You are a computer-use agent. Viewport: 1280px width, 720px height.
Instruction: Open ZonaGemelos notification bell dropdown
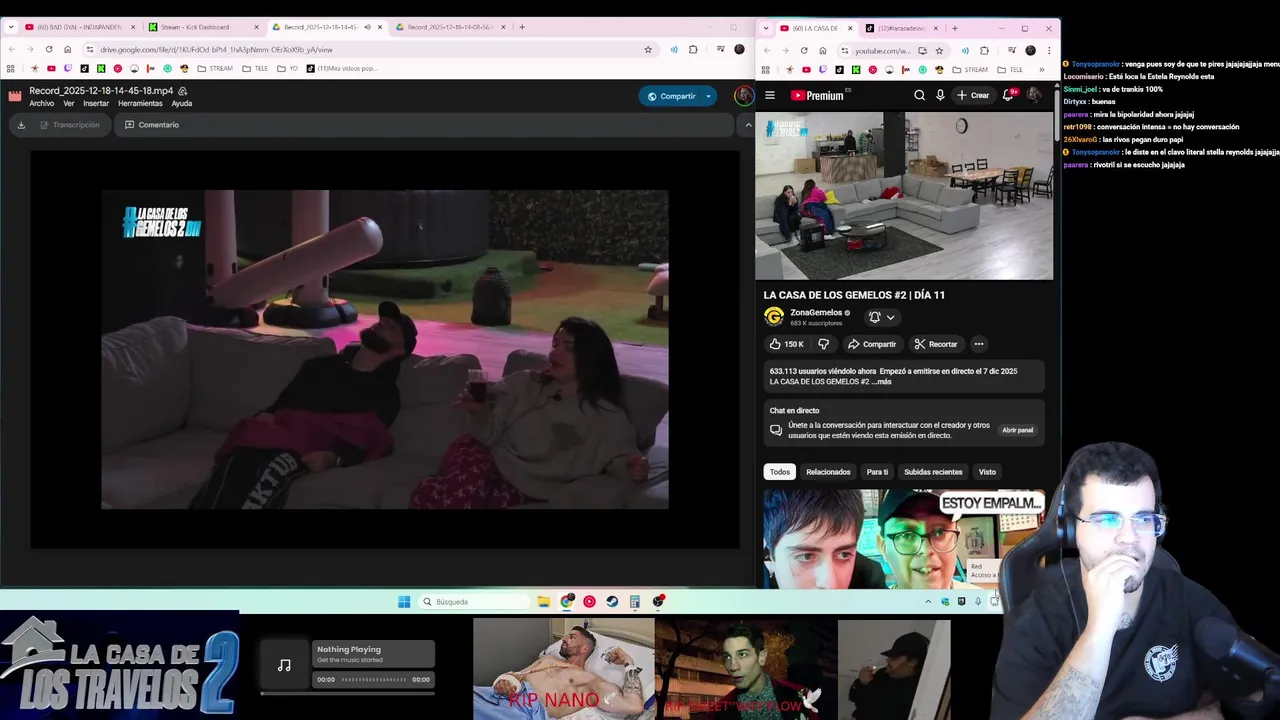(x=881, y=317)
